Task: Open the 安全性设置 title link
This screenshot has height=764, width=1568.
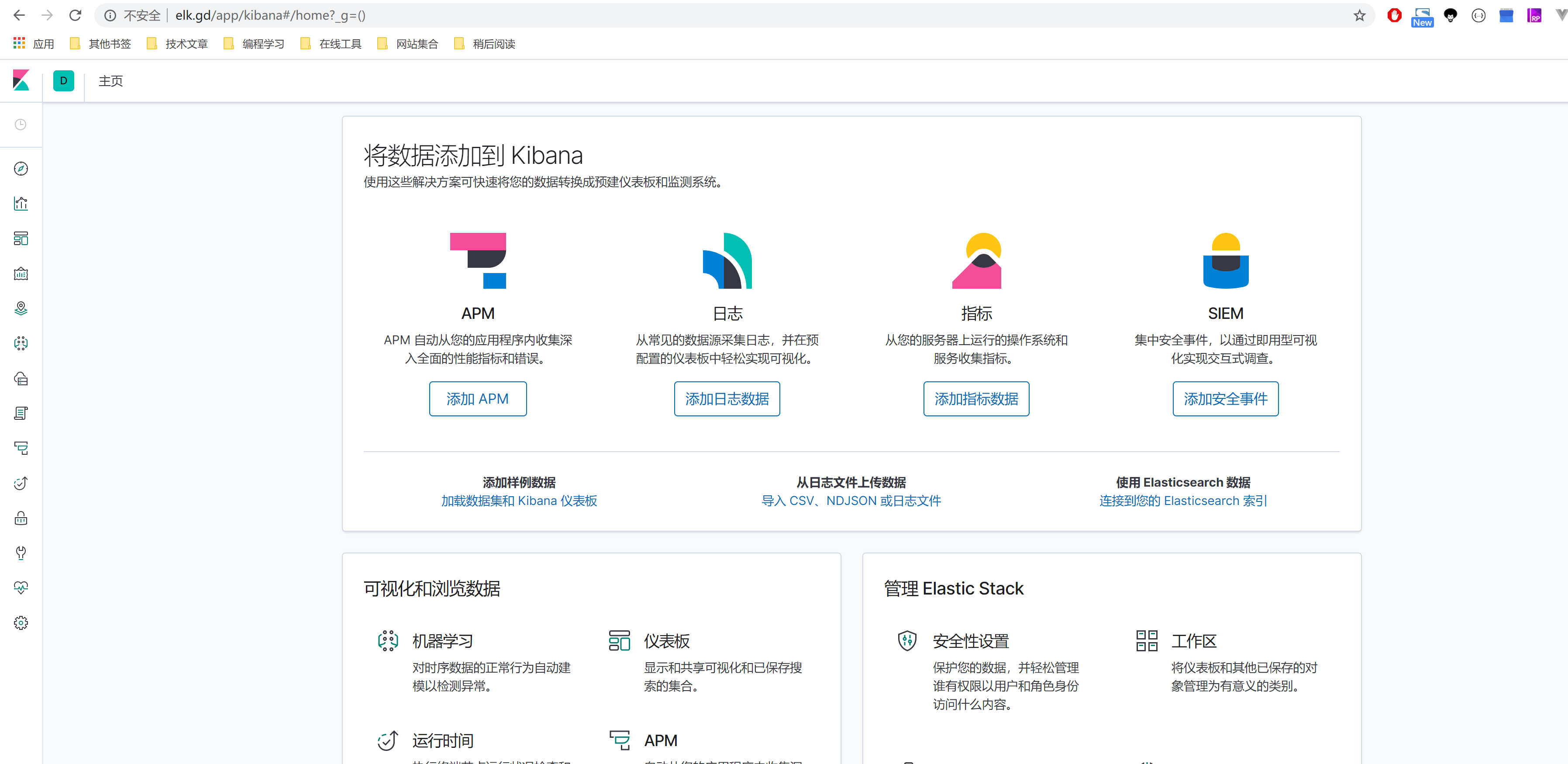Action: pos(971,641)
